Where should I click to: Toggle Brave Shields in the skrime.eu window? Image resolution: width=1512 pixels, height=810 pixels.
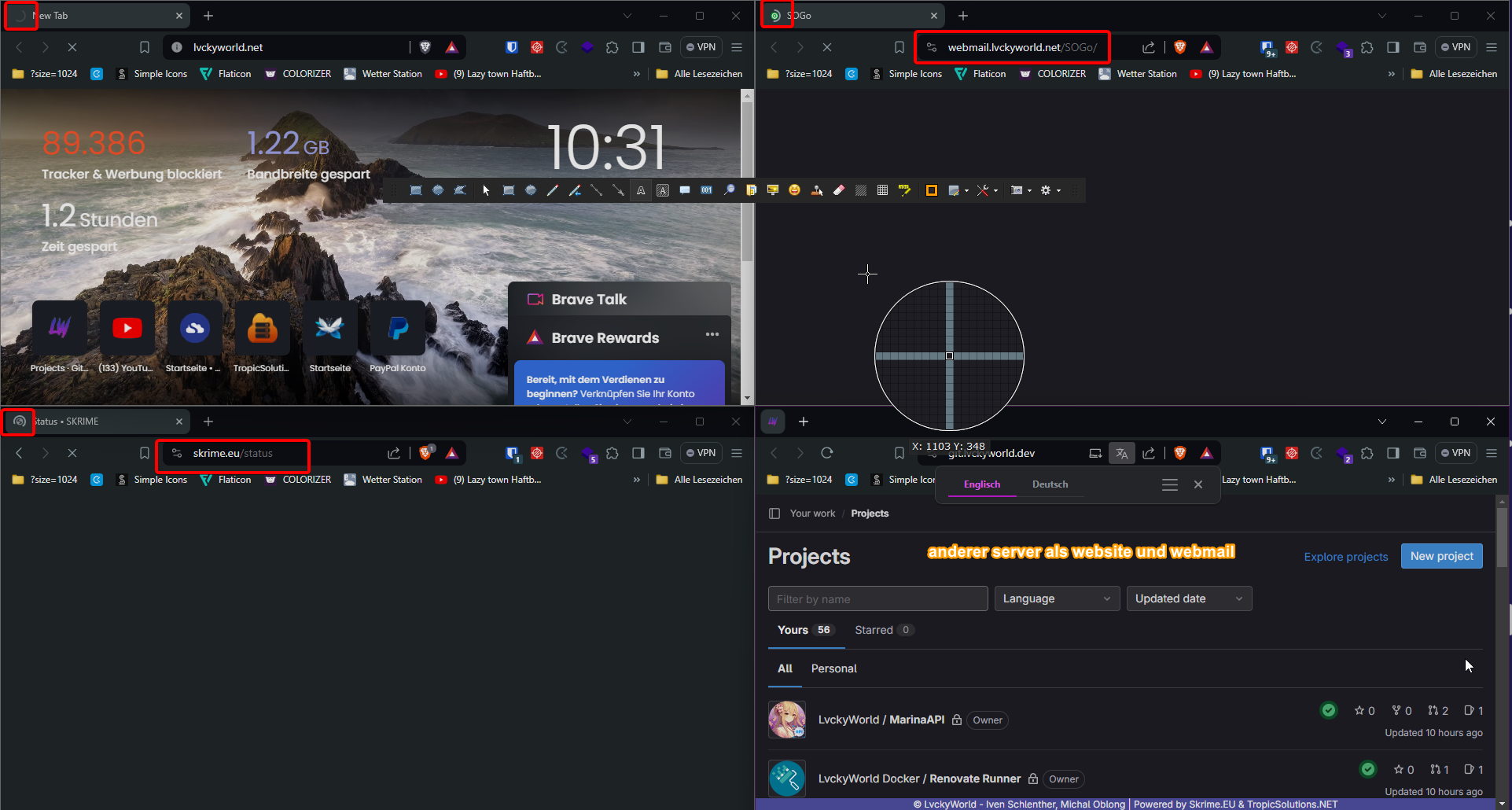click(425, 453)
